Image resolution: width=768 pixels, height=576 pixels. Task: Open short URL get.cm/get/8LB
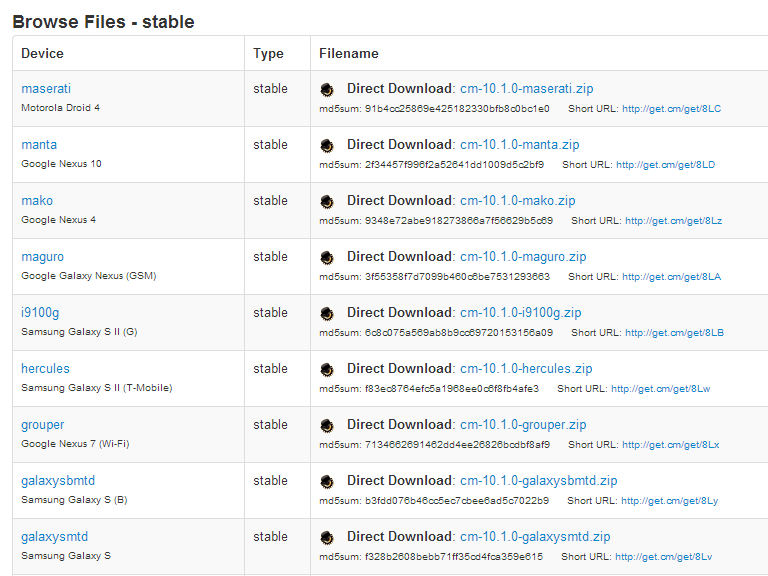(672, 333)
